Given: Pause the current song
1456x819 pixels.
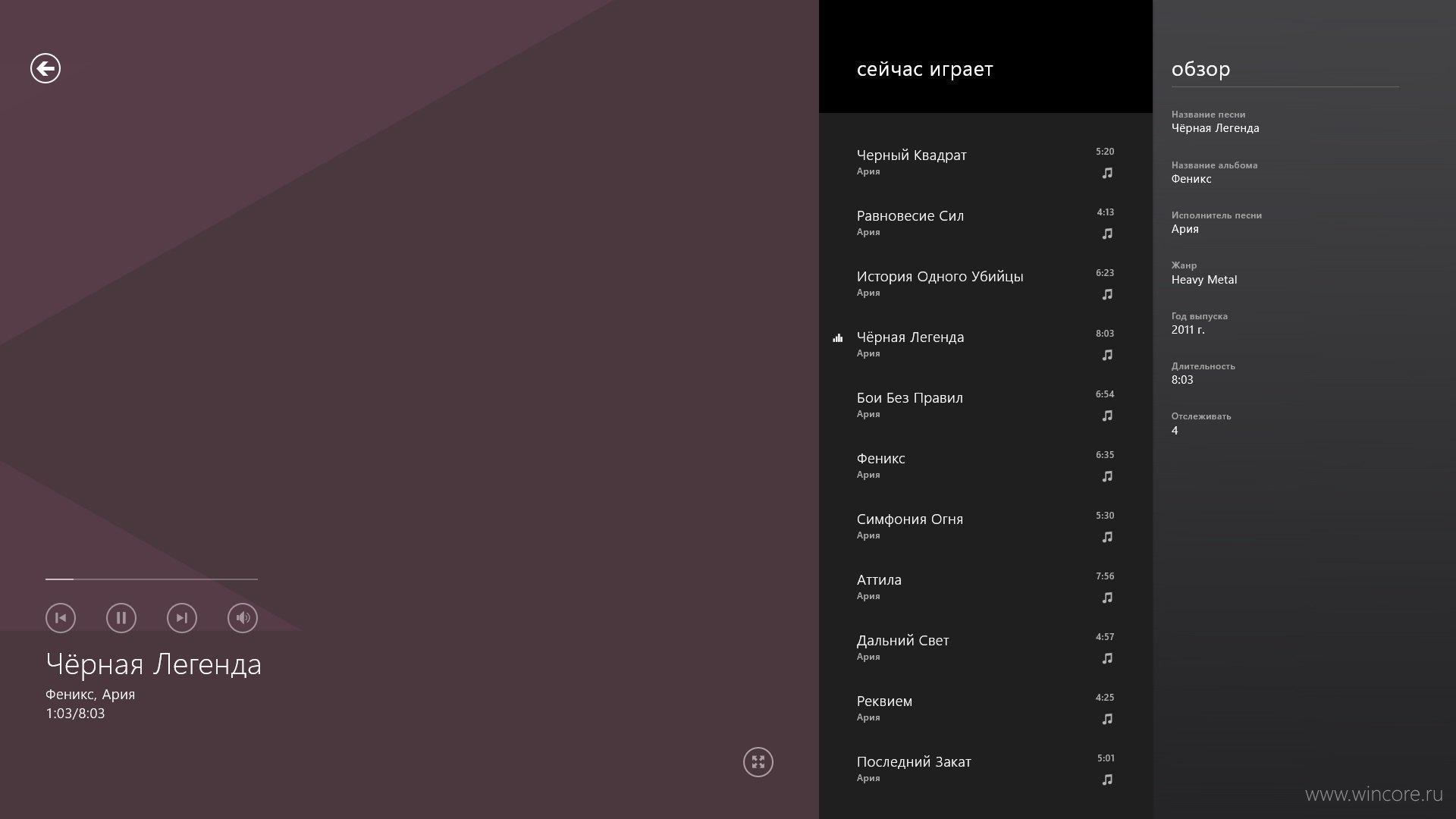Looking at the screenshot, I should coord(121,618).
